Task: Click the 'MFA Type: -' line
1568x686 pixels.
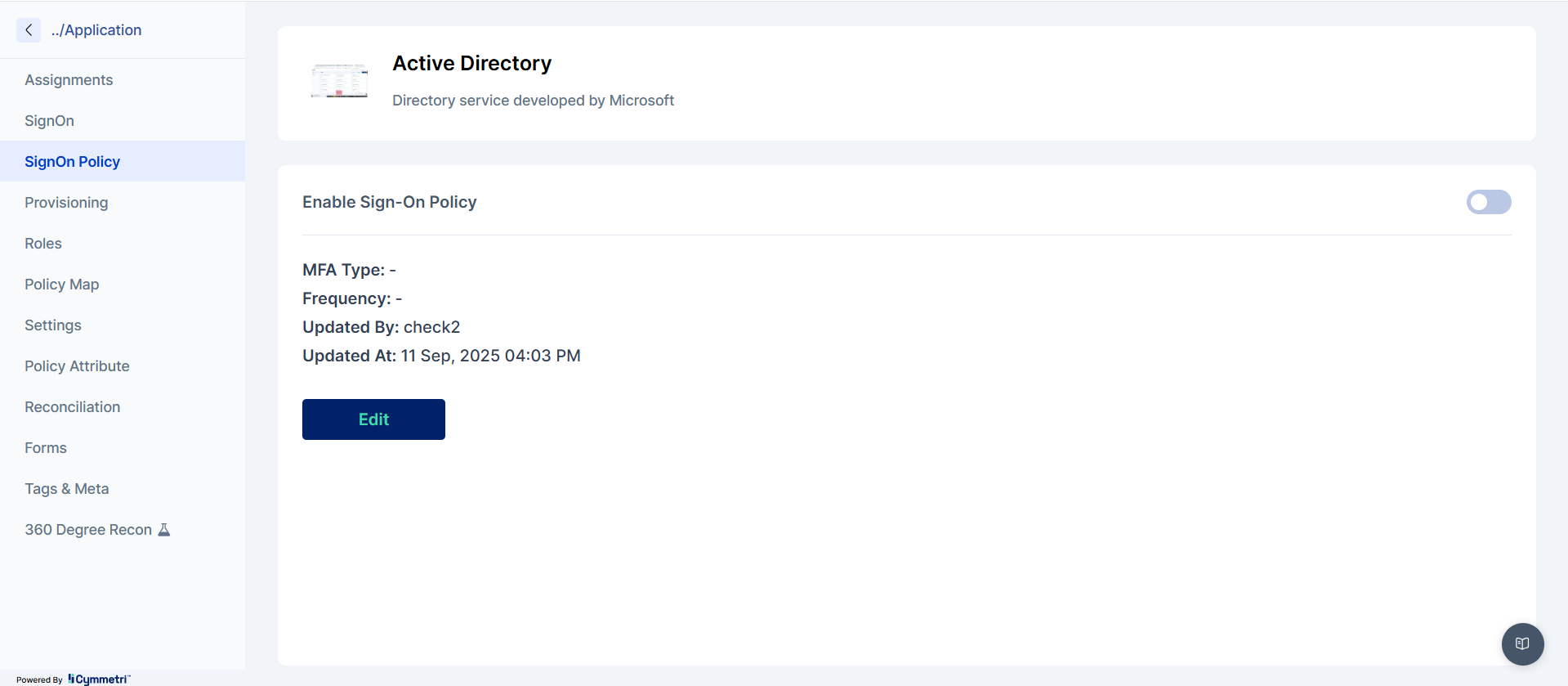Action: [x=349, y=270]
